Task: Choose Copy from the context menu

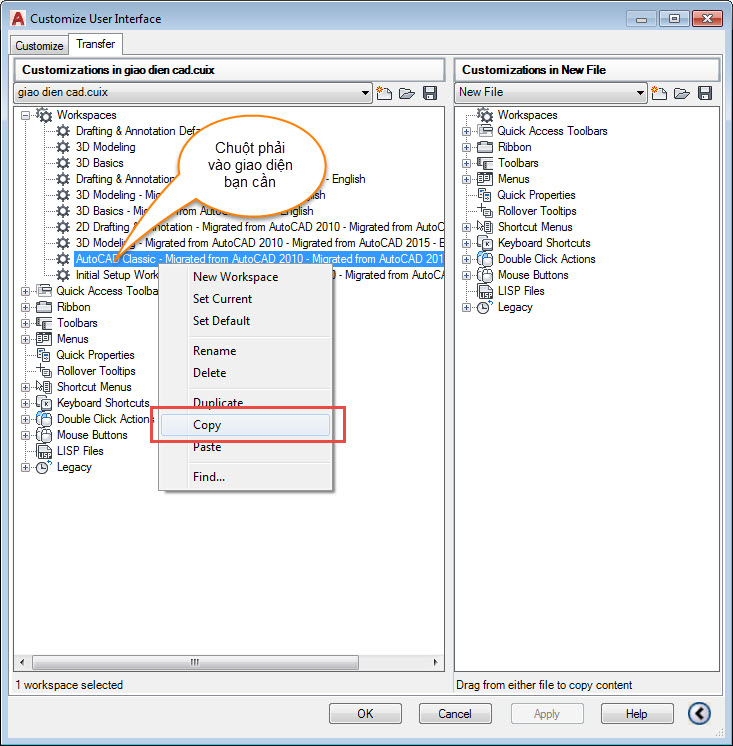Action: (245, 425)
